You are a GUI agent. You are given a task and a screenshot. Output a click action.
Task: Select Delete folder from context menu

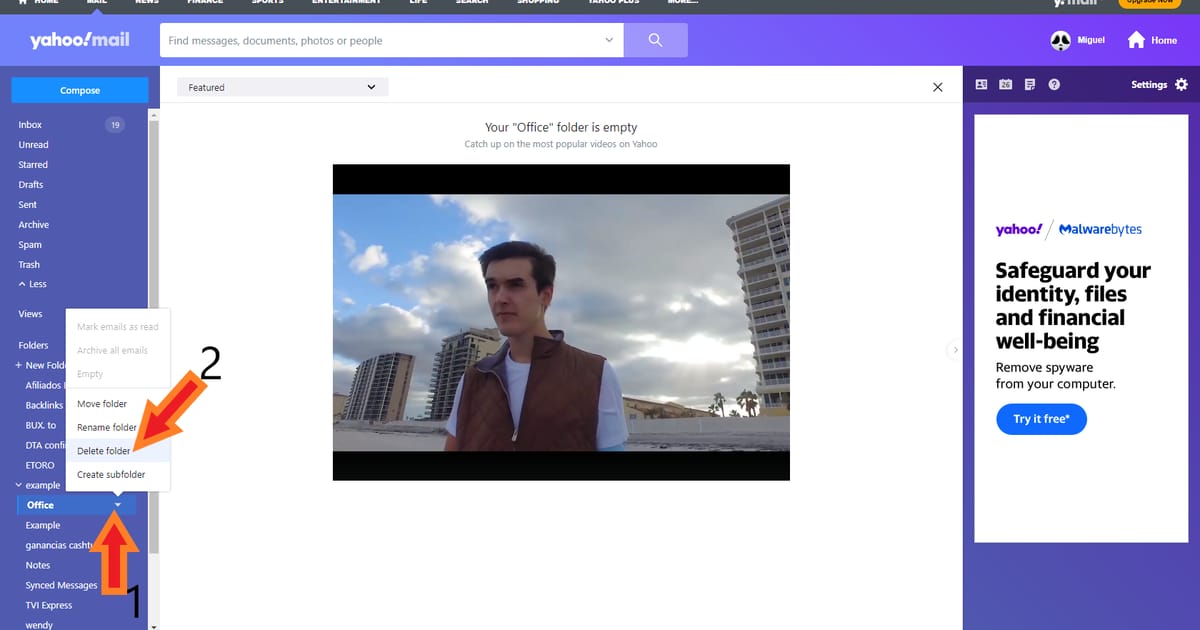(104, 451)
